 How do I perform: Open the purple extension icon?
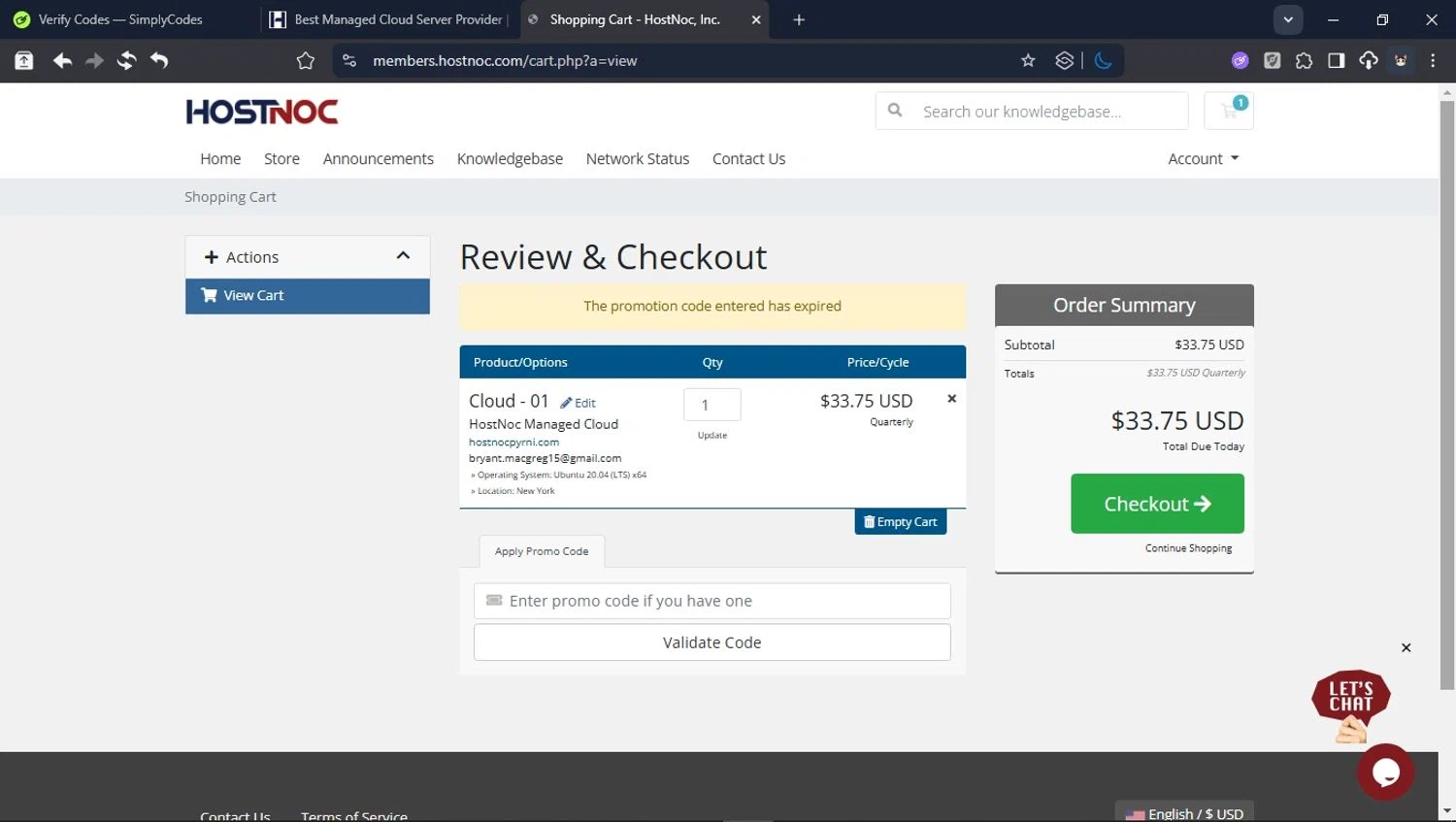[x=1240, y=60]
